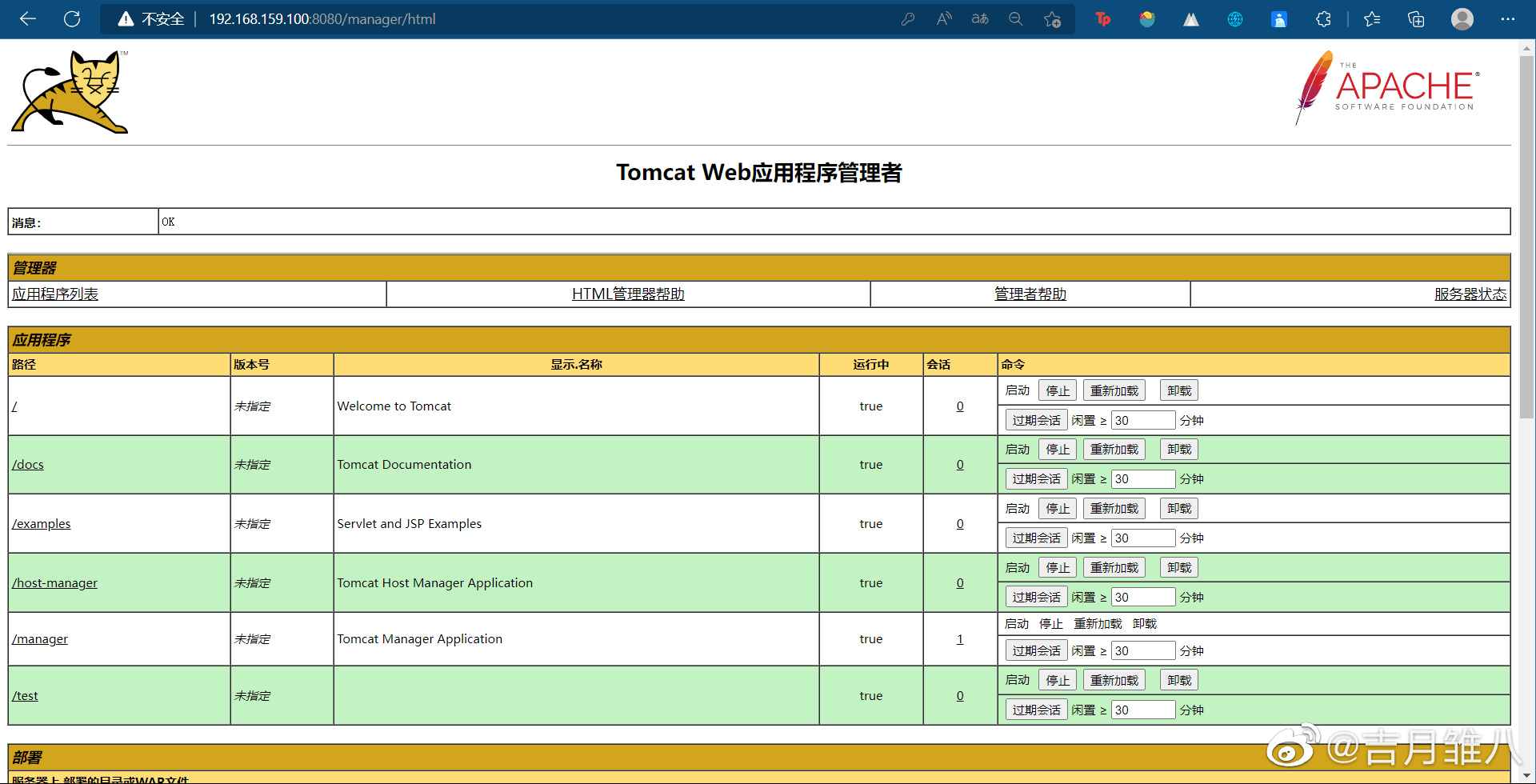Click the OK message text

(x=168, y=222)
